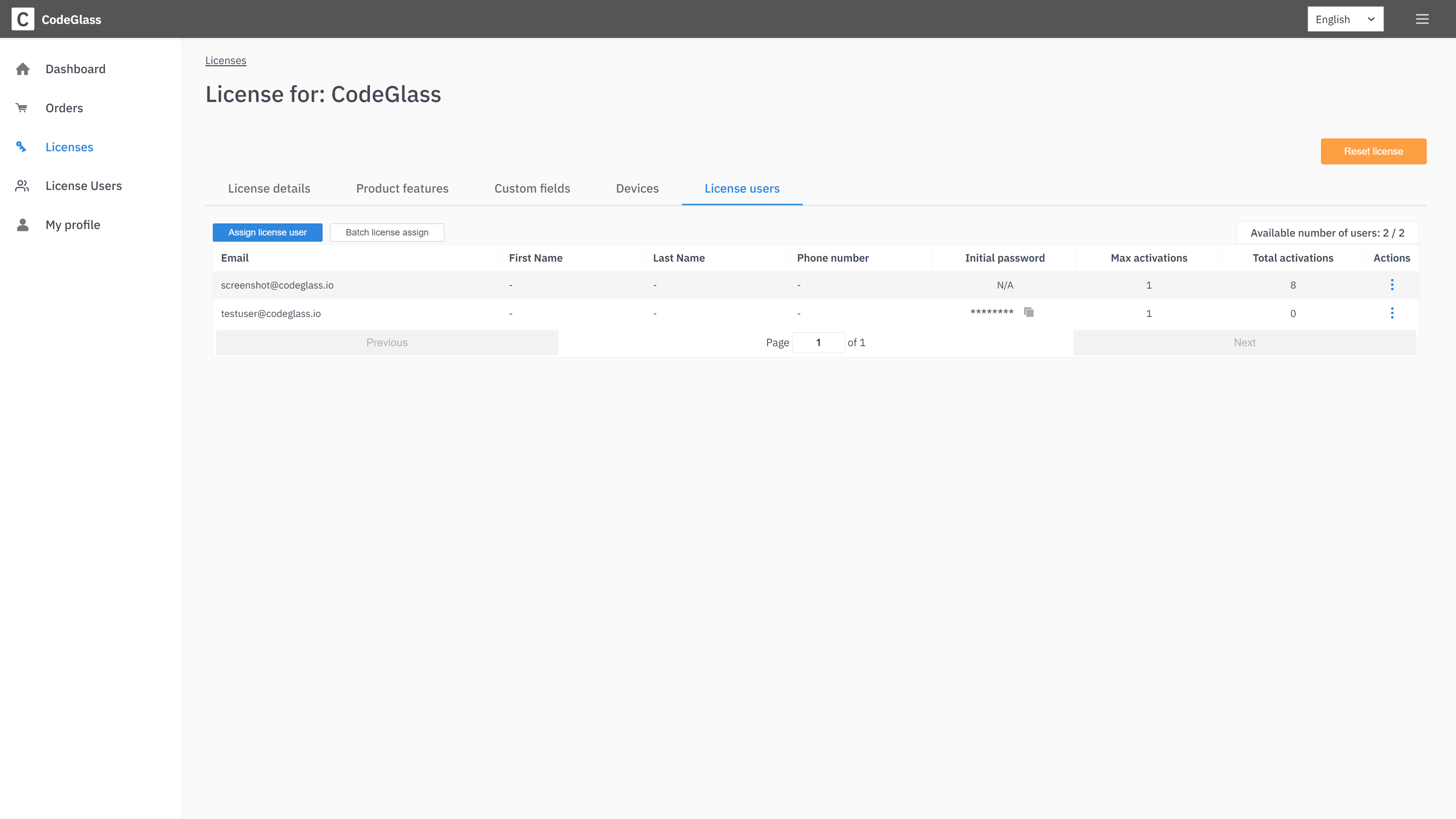
Task: Open License Users in sidebar
Action: (x=84, y=186)
